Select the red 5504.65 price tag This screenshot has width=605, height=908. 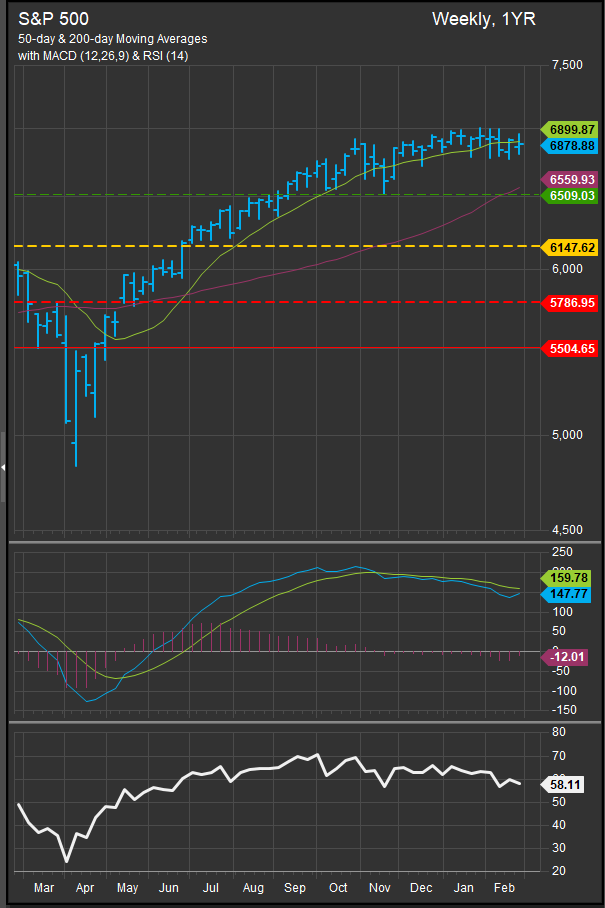pyautogui.click(x=569, y=348)
